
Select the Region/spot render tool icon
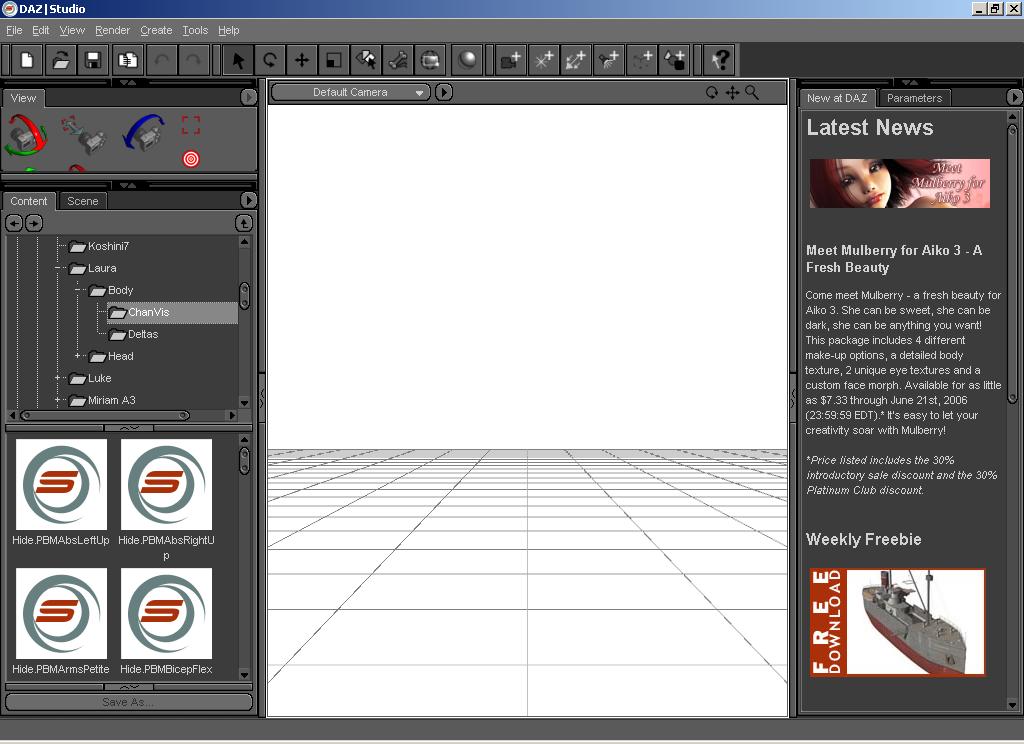[x=430, y=60]
